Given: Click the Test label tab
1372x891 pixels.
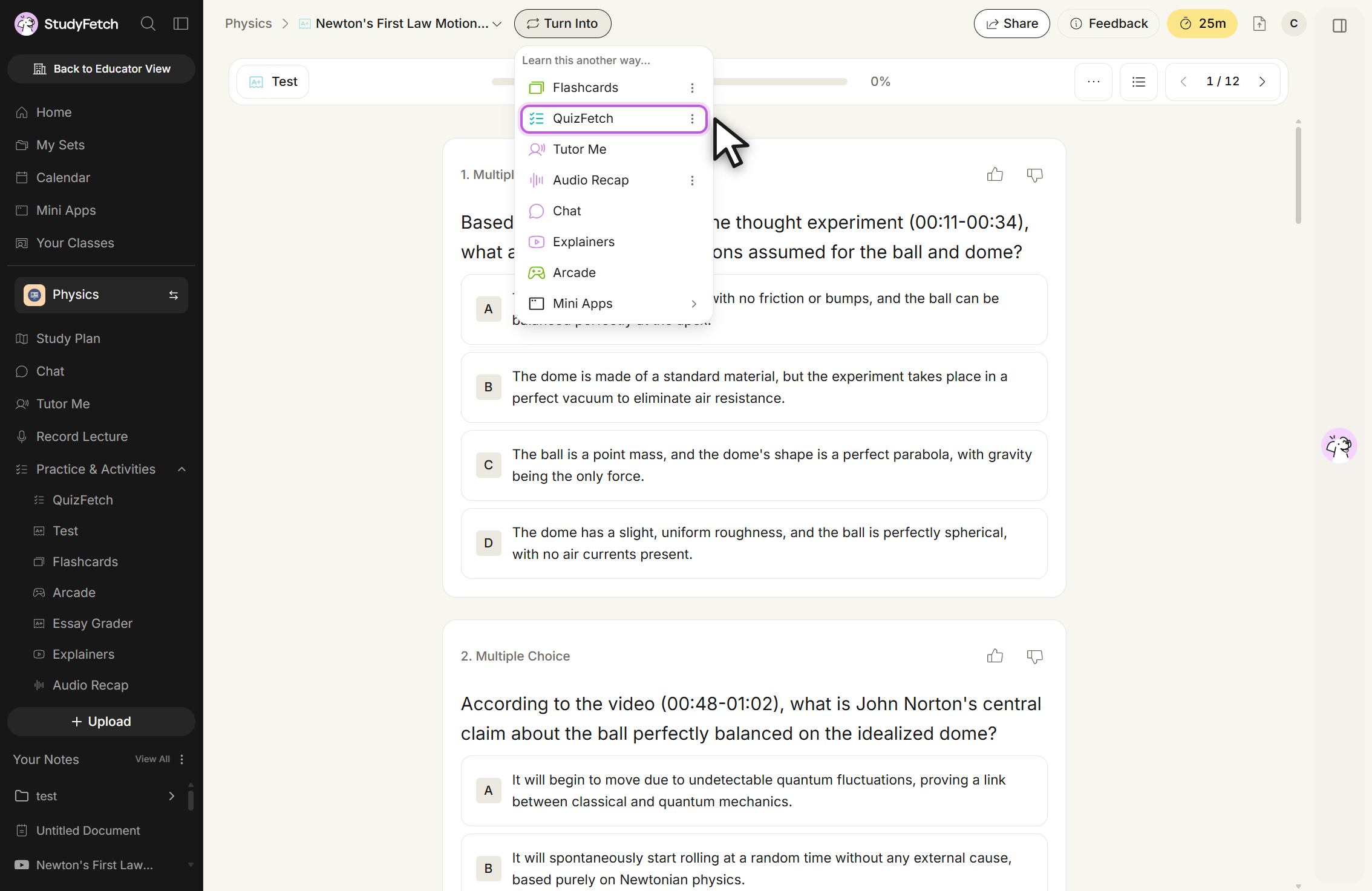Looking at the screenshot, I should pos(273,82).
